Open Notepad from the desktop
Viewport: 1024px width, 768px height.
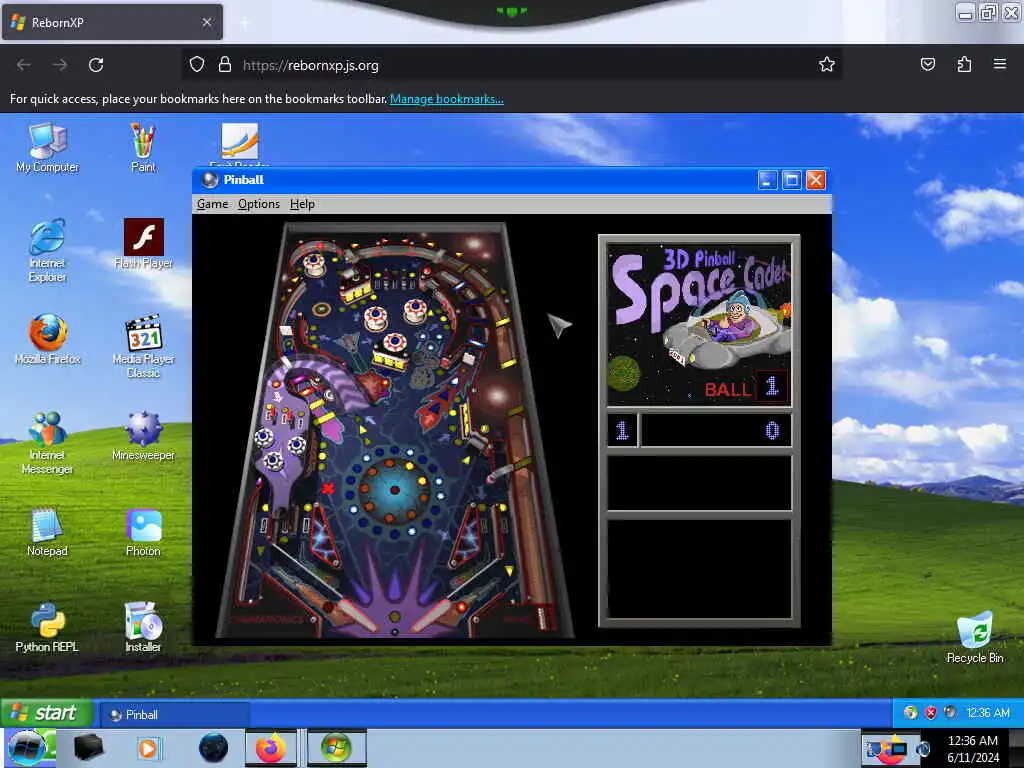tap(48, 532)
